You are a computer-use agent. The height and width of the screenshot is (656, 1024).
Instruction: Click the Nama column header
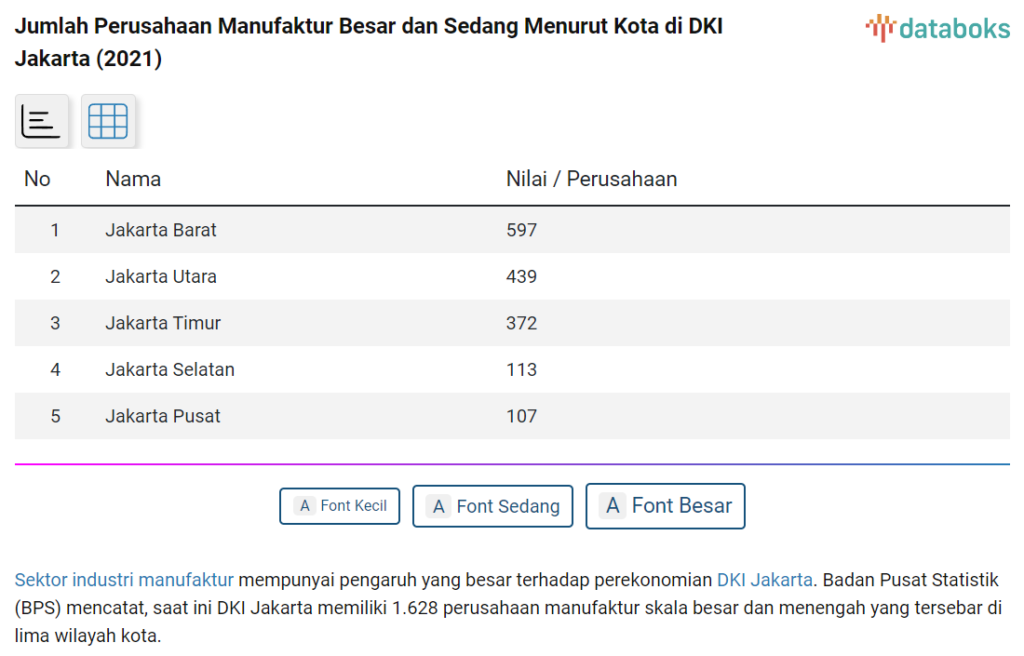coord(133,179)
